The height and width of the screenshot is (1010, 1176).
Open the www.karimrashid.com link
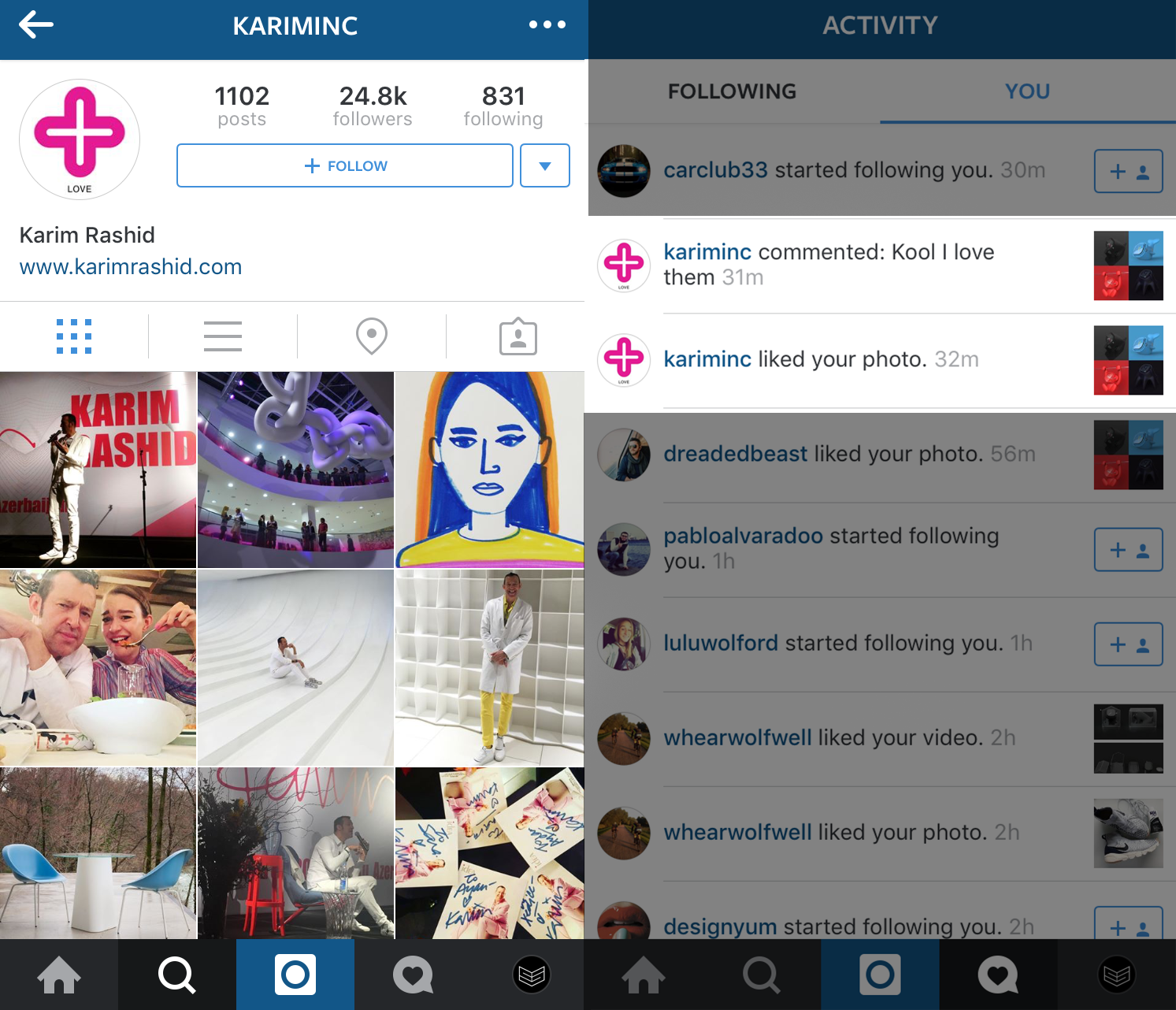(x=131, y=266)
